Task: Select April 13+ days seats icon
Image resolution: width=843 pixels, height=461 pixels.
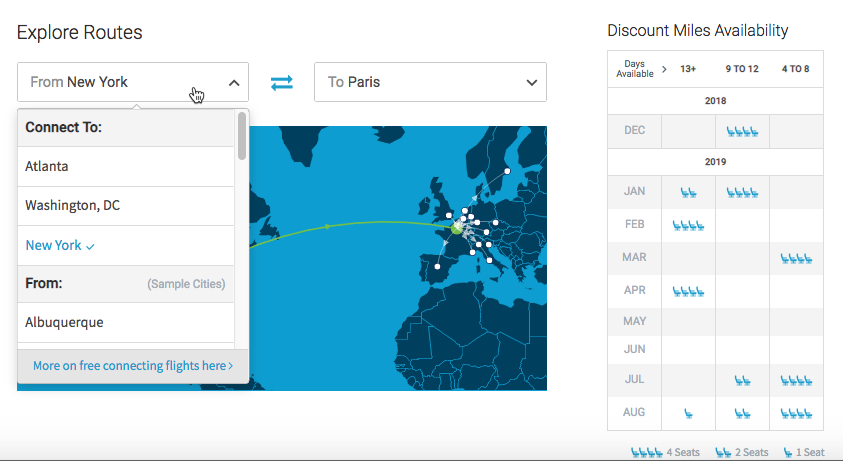Action: 688,291
